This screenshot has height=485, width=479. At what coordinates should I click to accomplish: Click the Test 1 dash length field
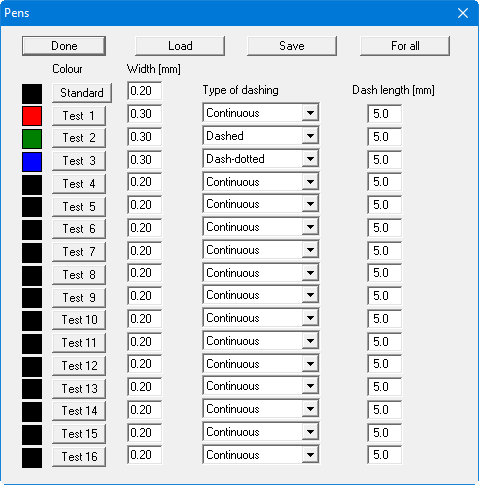coord(385,114)
